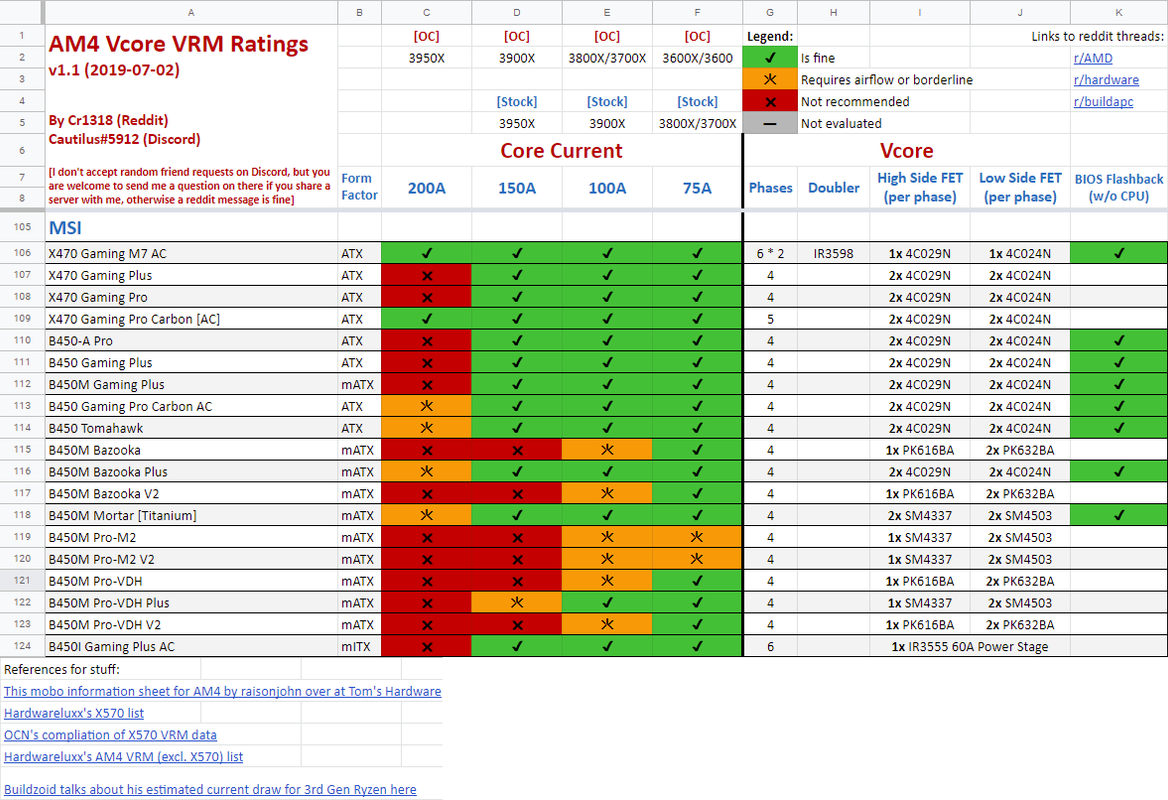
Task: Select row 106 header
Action: [22, 253]
